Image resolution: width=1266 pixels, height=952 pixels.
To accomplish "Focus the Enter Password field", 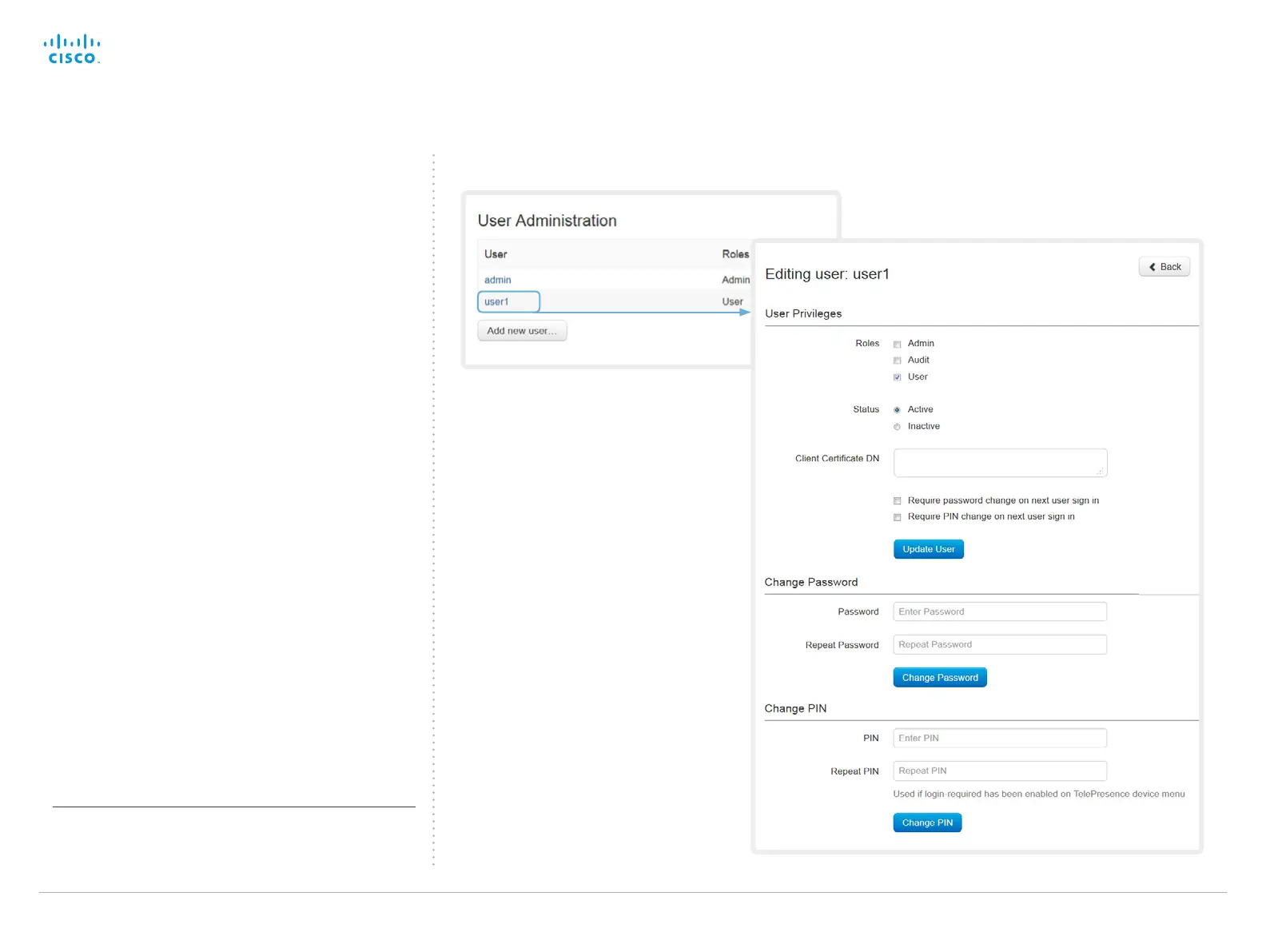I will [x=999, y=612].
